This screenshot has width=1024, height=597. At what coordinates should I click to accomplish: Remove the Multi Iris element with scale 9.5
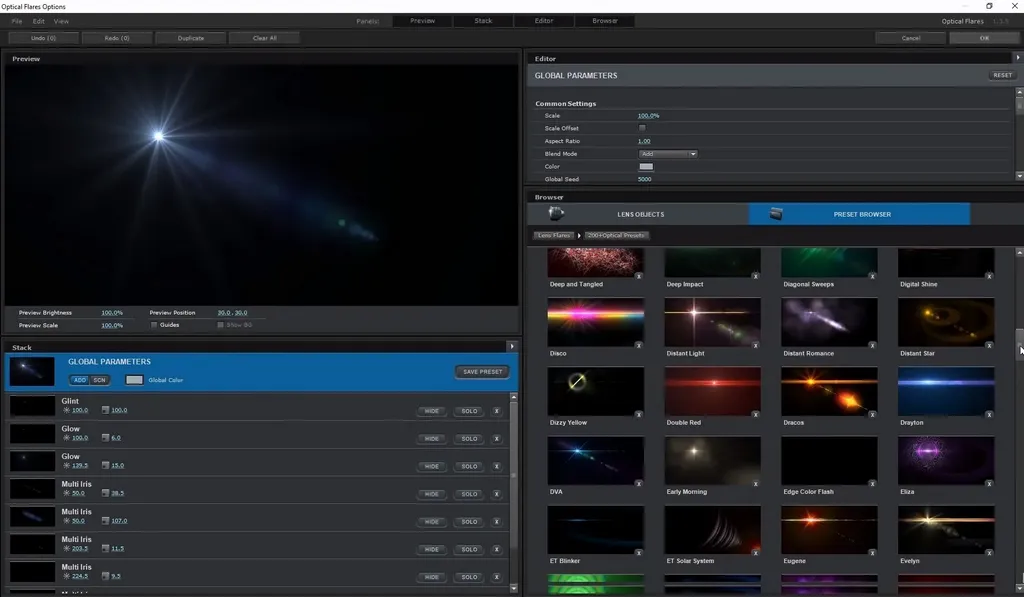[x=496, y=577]
